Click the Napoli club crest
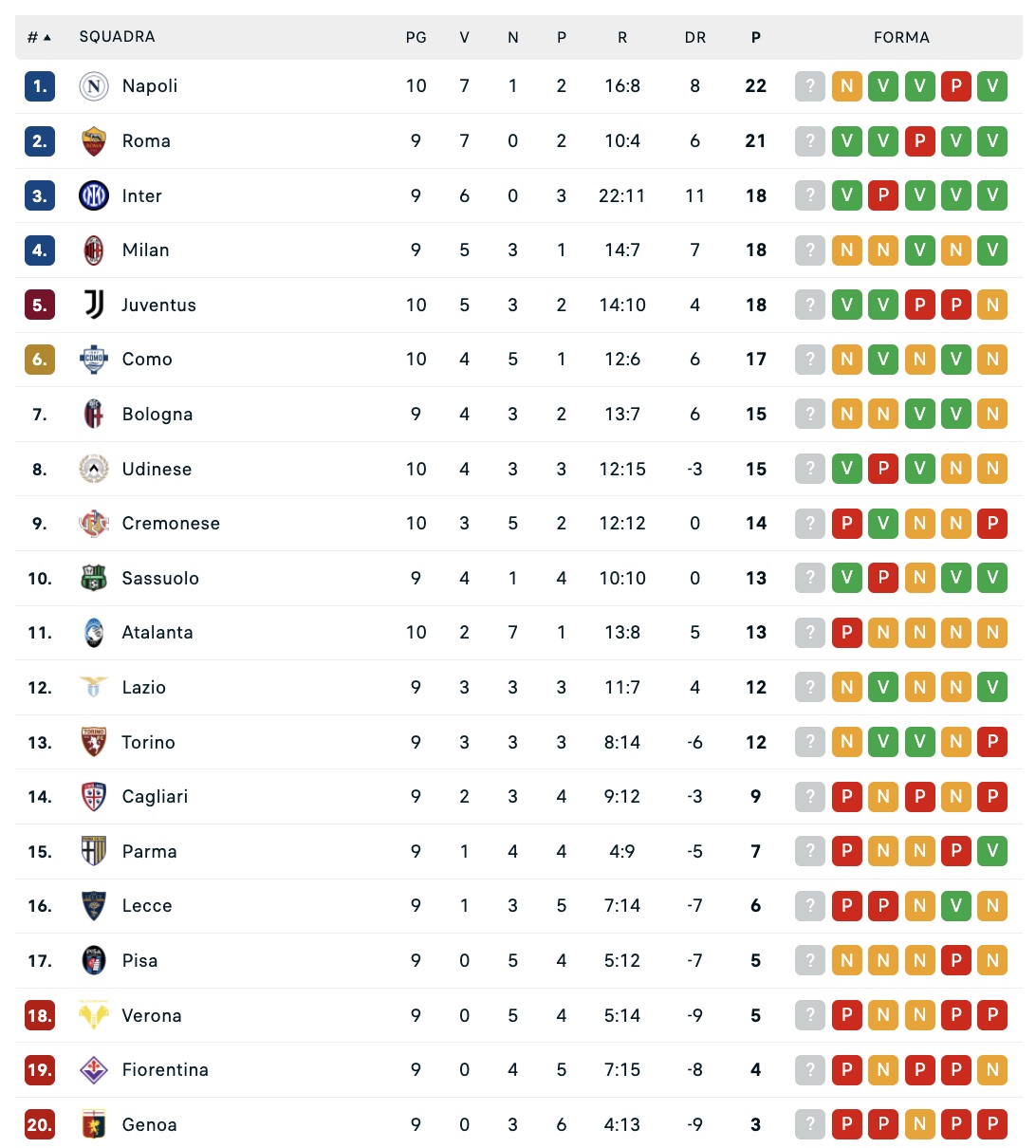The height and width of the screenshot is (1148, 1036). (94, 86)
